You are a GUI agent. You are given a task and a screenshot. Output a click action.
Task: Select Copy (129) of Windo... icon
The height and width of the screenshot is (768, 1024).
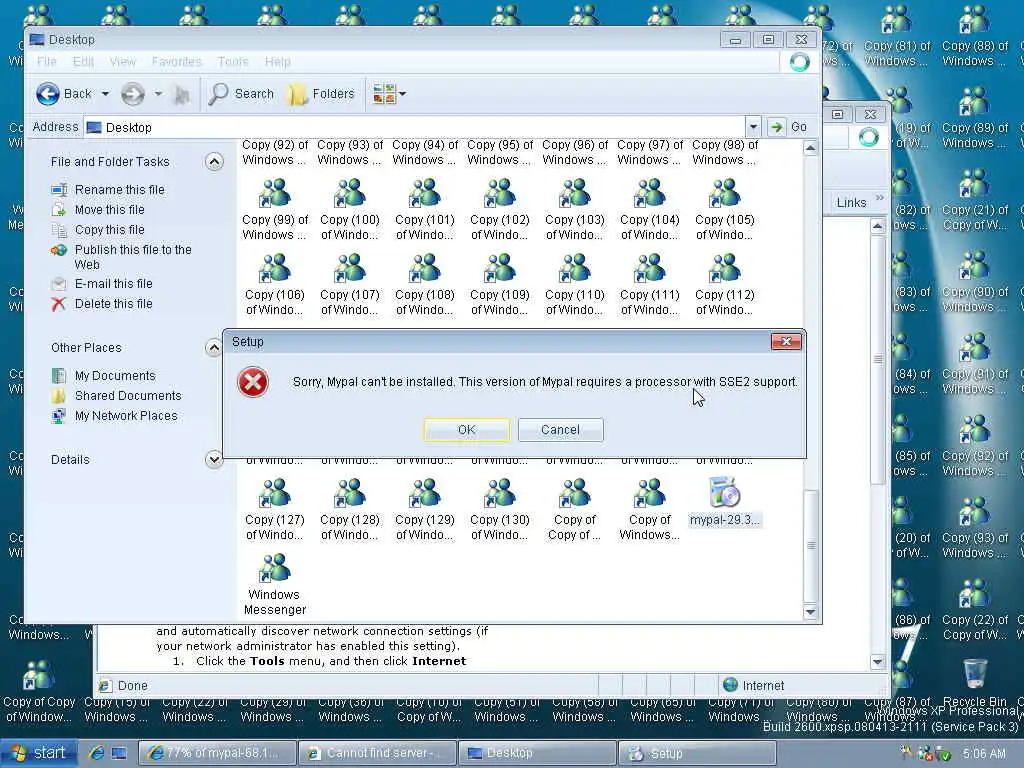coord(424,509)
